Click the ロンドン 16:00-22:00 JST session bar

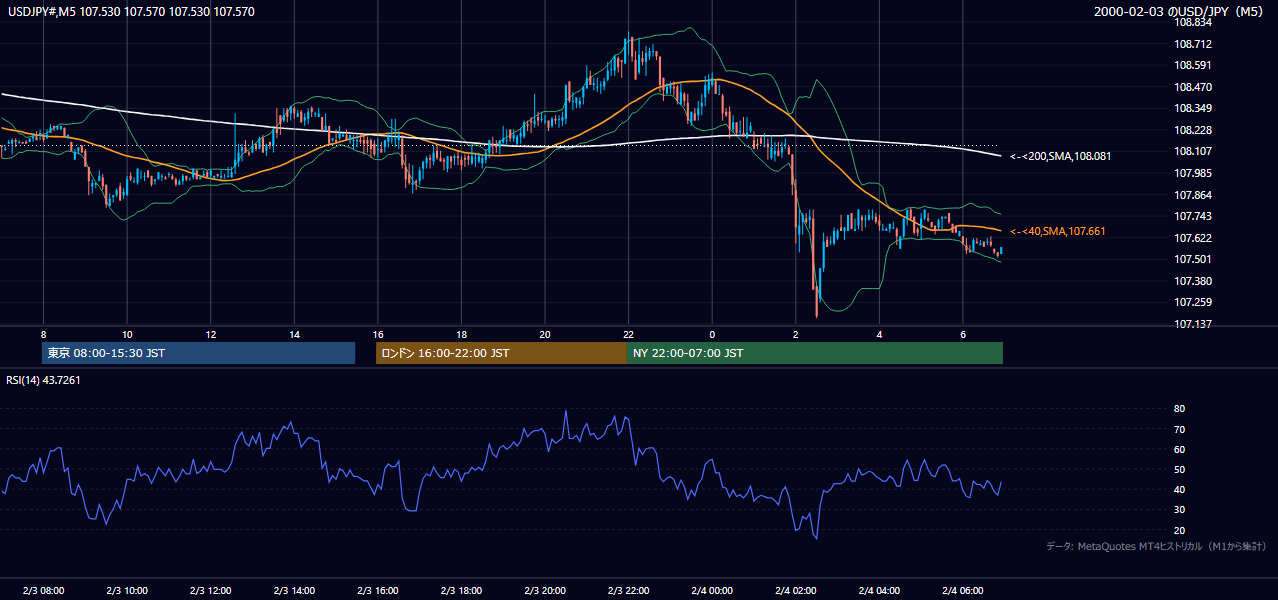tap(501, 353)
